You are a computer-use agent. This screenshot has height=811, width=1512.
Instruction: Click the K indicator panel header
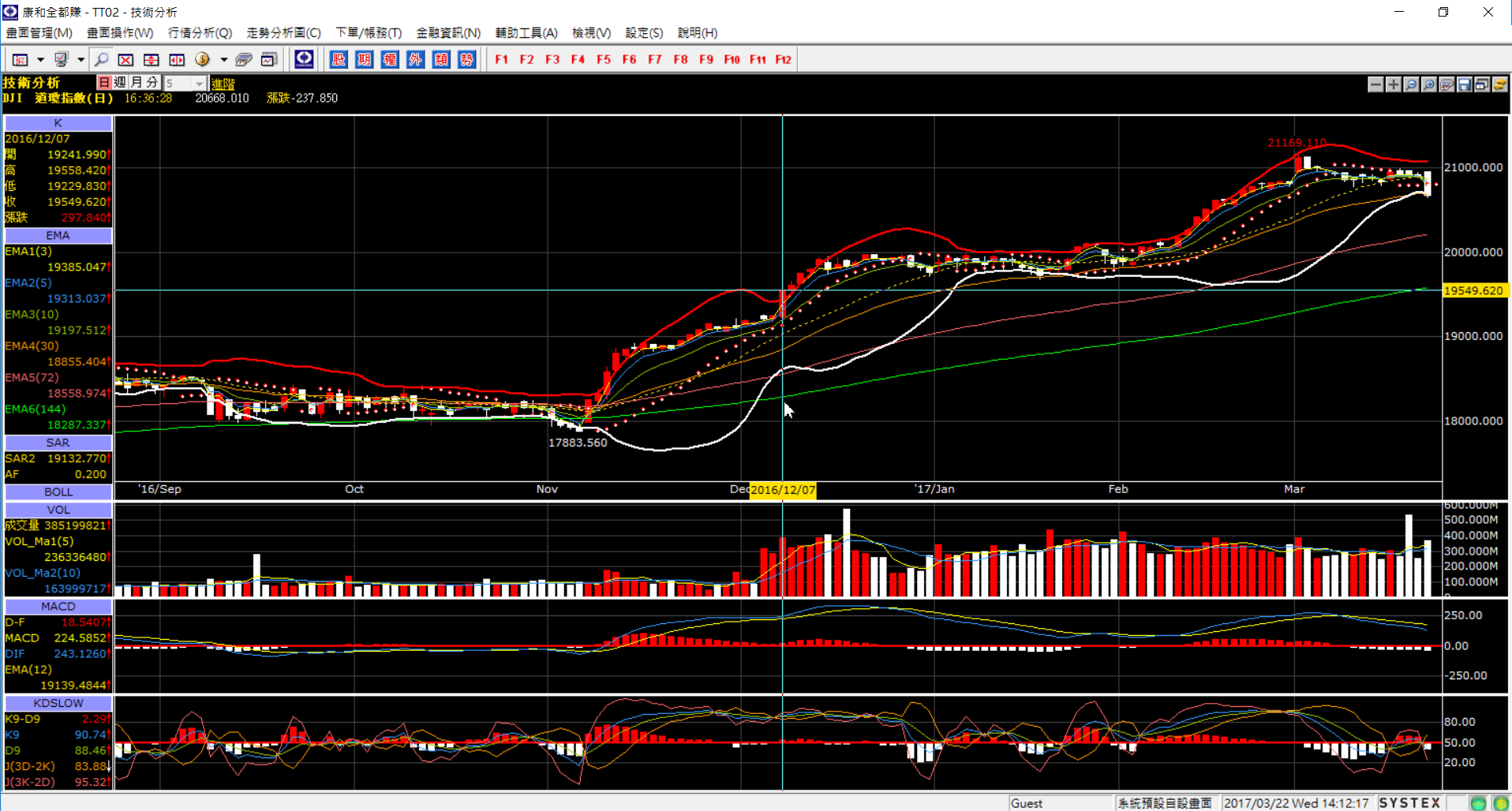tap(58, 123)
